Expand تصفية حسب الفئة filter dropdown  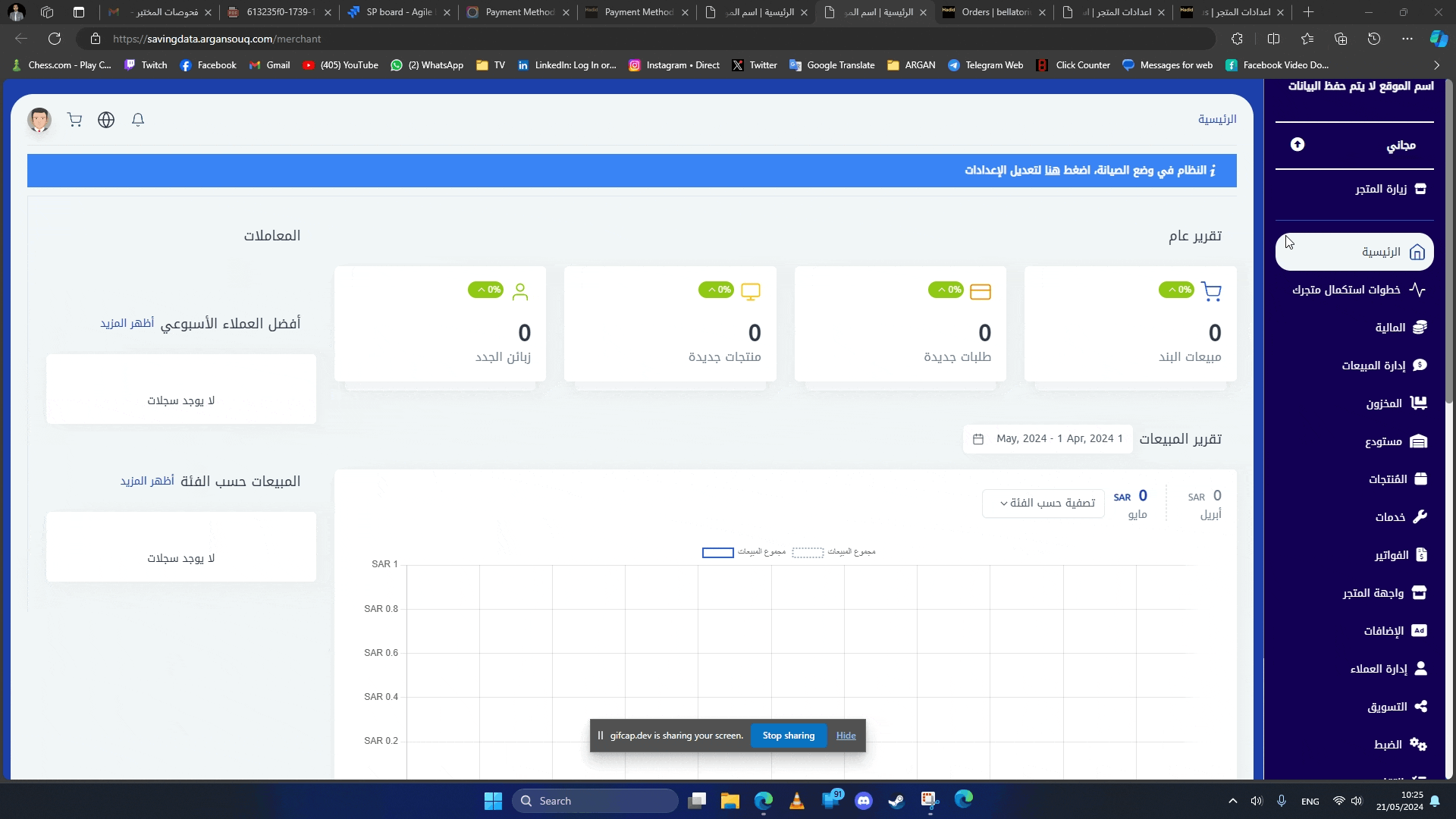click(1043, 504)
